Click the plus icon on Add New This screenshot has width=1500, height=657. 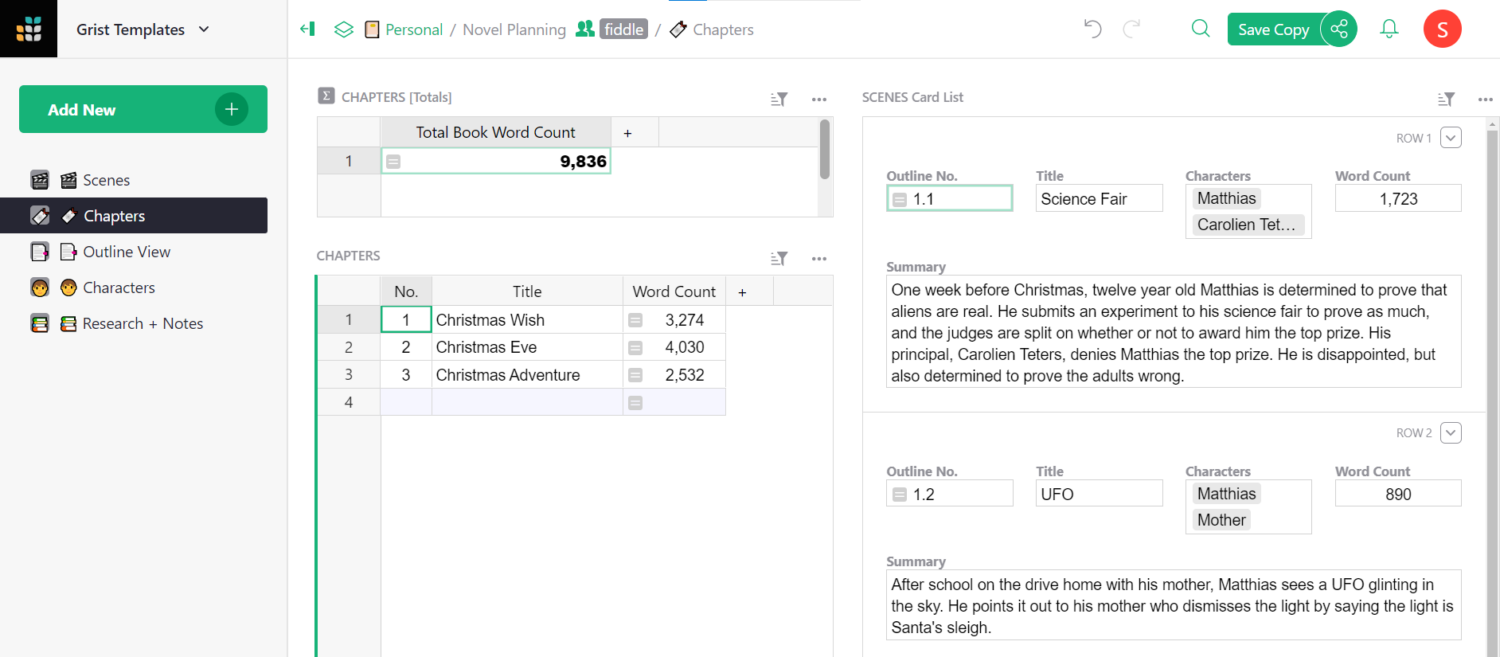(x=231, y=109)
